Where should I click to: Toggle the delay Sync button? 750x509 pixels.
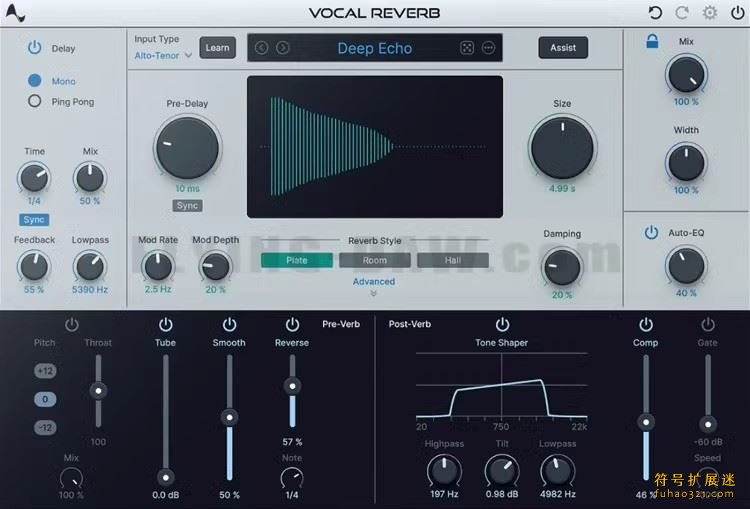coord(34,220)
